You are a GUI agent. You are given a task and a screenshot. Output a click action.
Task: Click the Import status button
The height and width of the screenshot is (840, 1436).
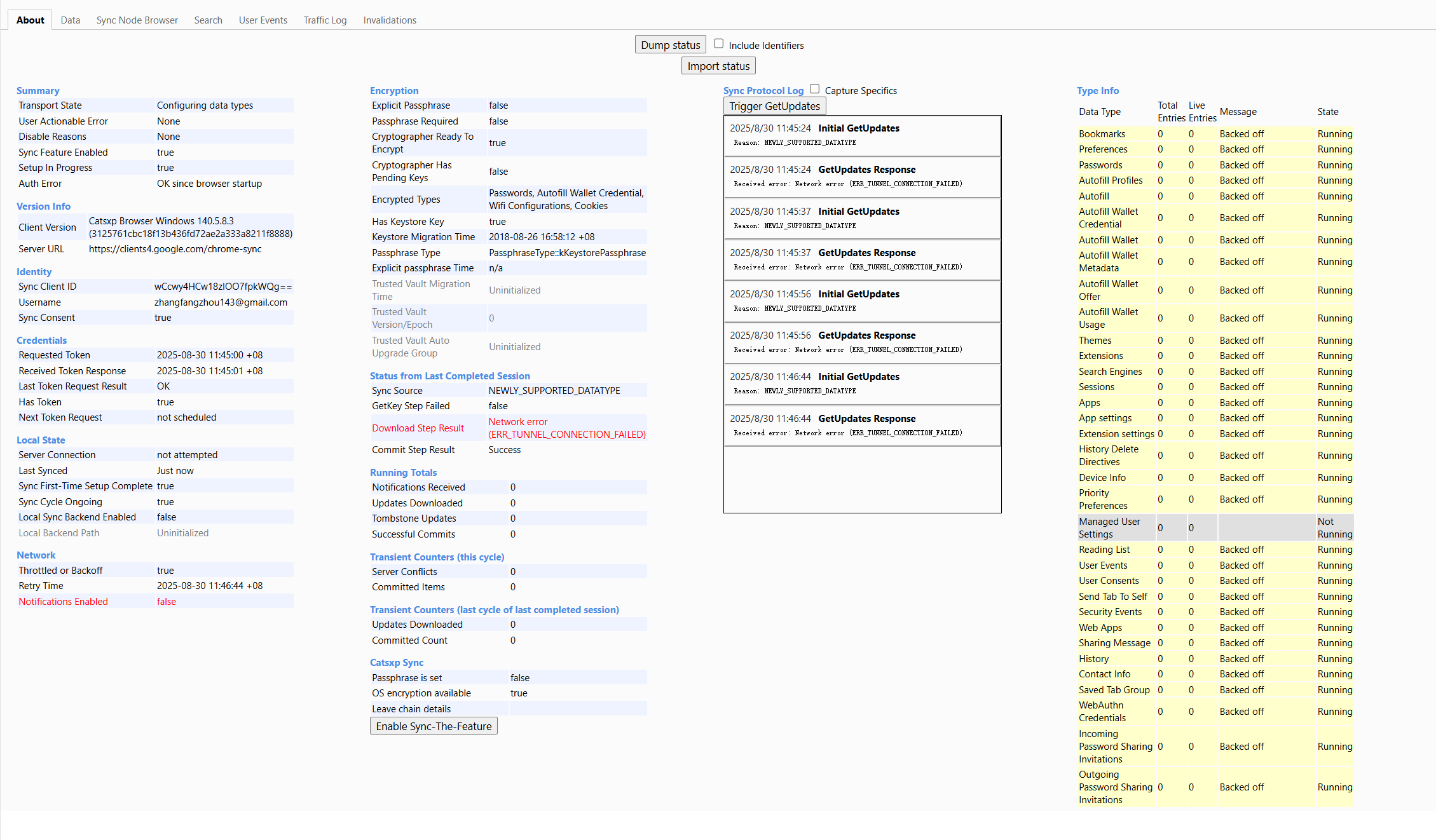coord(718,66)
